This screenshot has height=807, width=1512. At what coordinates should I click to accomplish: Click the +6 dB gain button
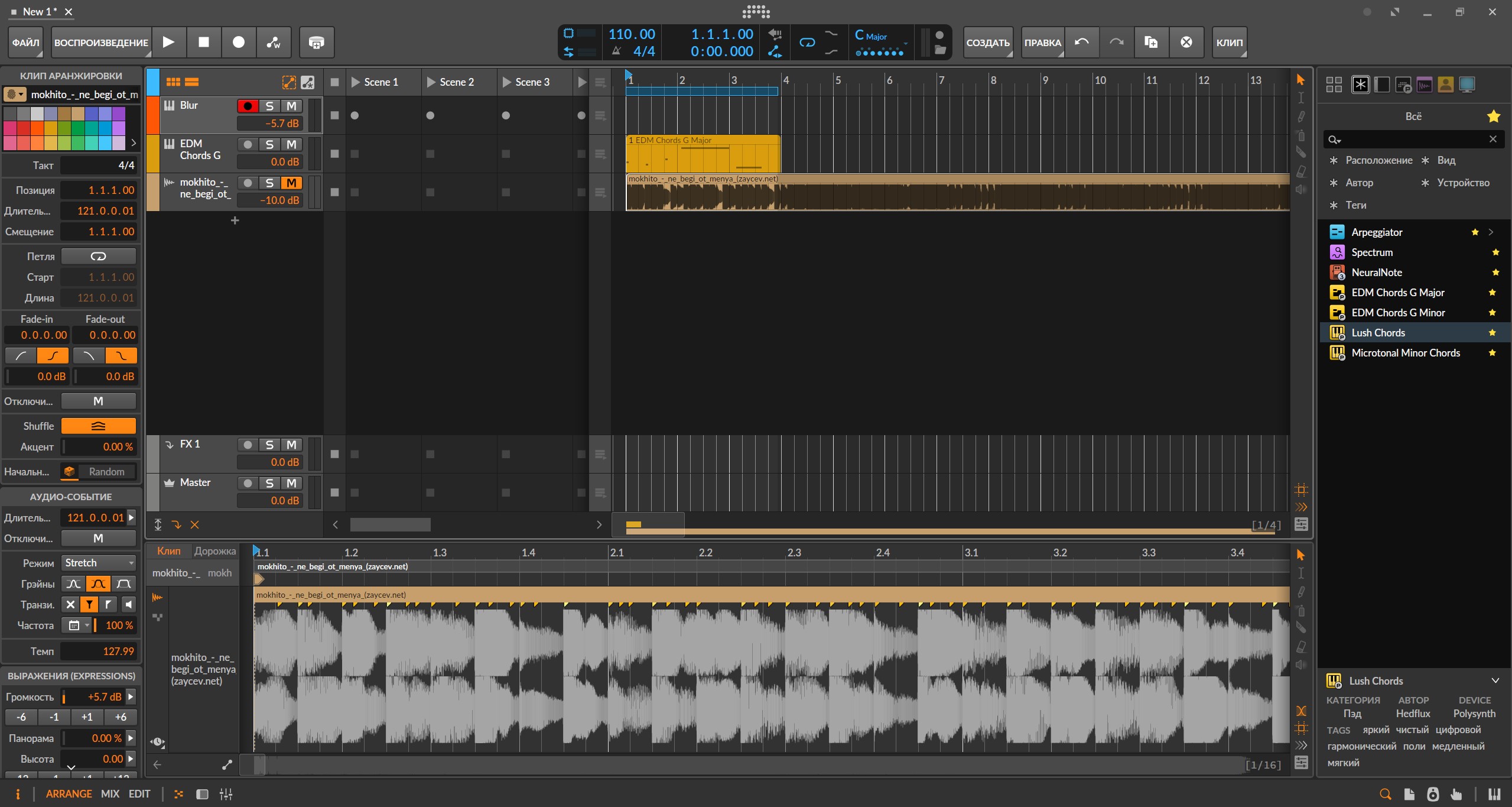point(121,717)
